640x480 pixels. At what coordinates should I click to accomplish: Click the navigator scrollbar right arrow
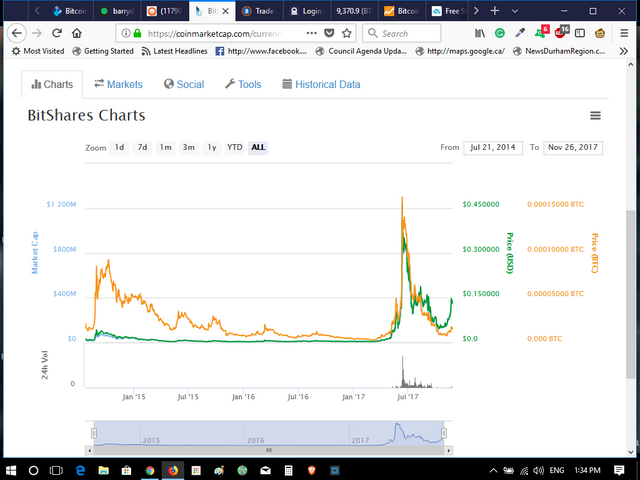pyautogui.click(x=449, y=451)
